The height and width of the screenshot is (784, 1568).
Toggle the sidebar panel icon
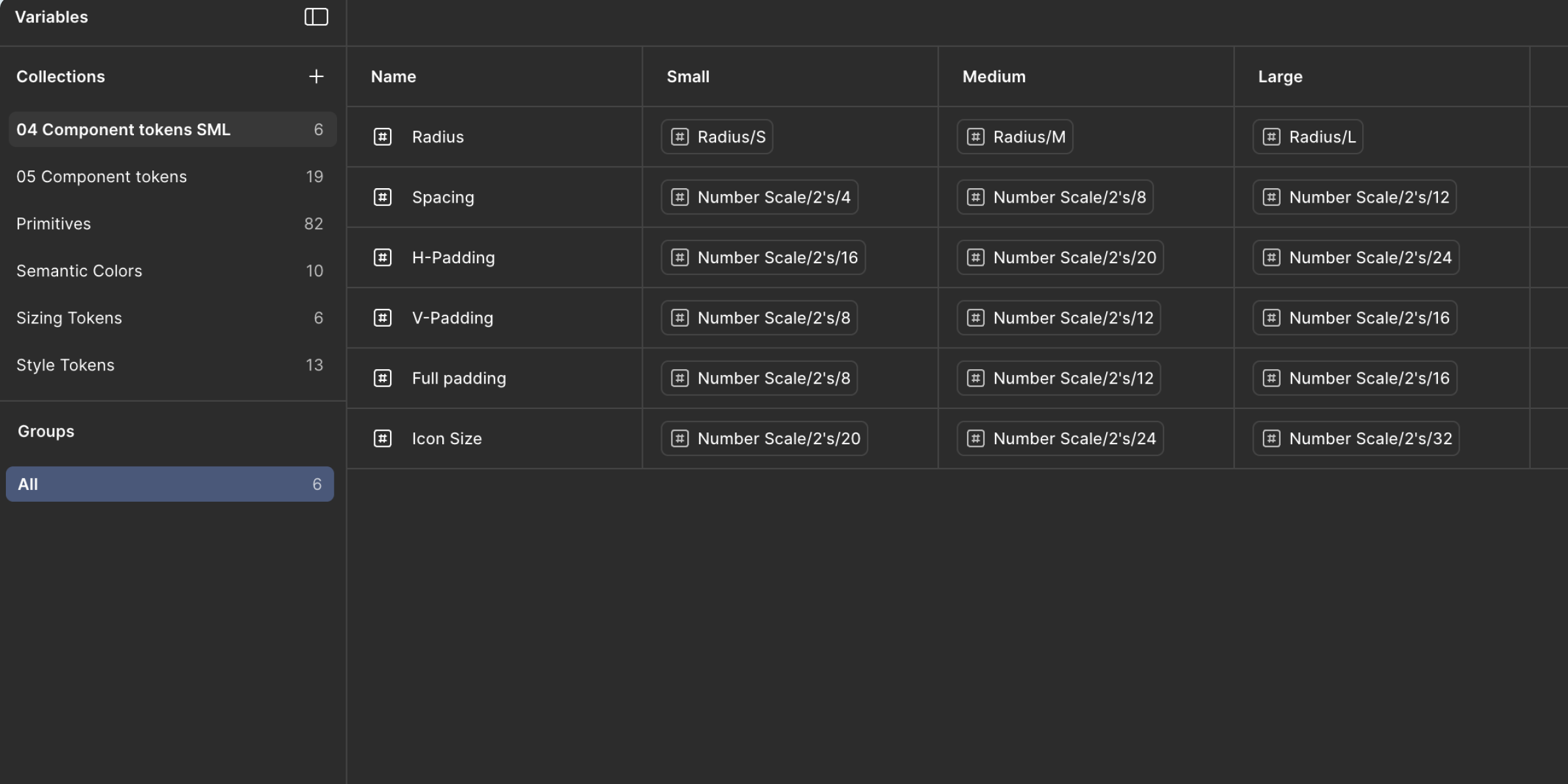pos(316,17)
